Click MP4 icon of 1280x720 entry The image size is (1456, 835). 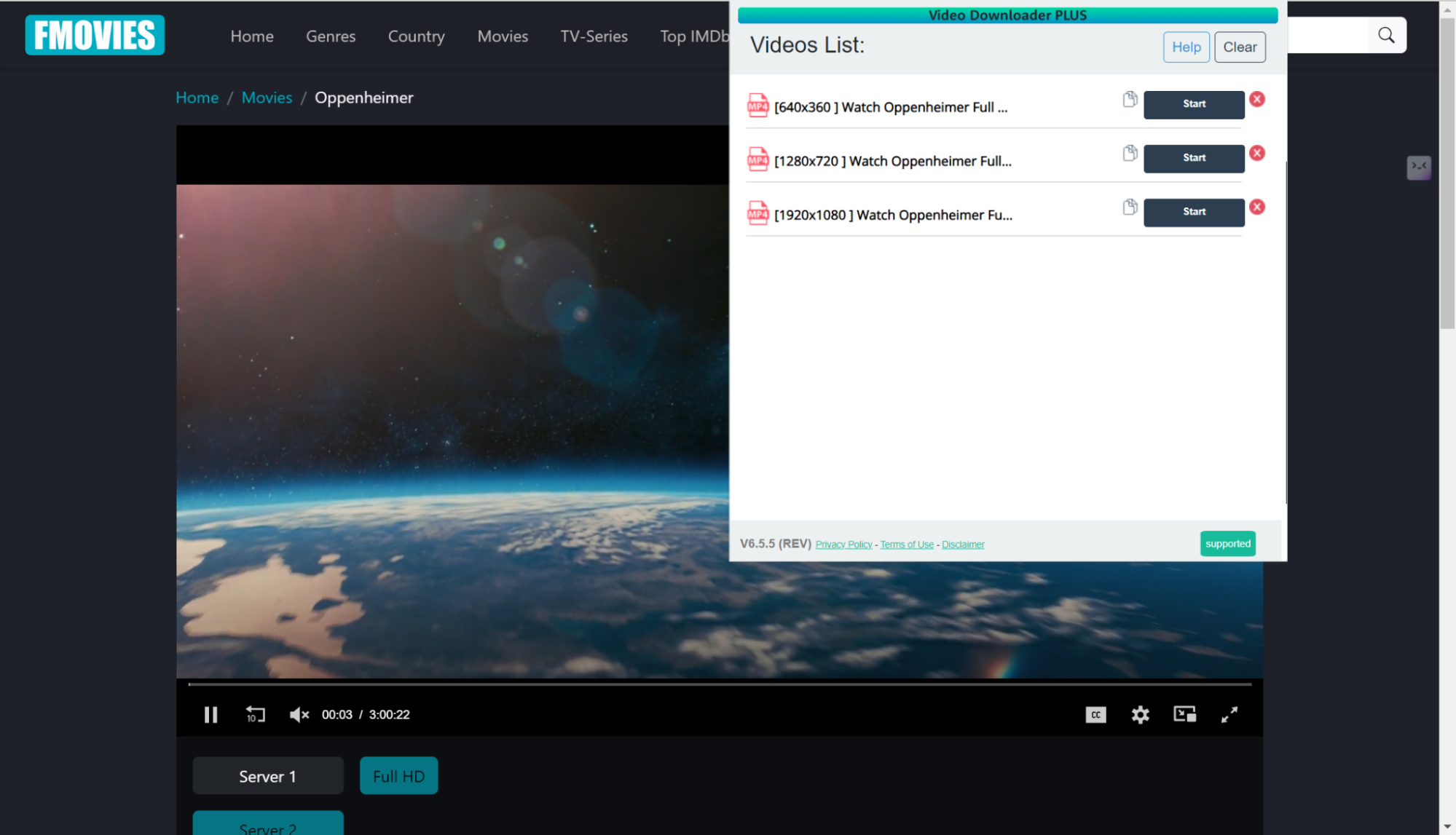pyautogui.click(x=757, y=159)
